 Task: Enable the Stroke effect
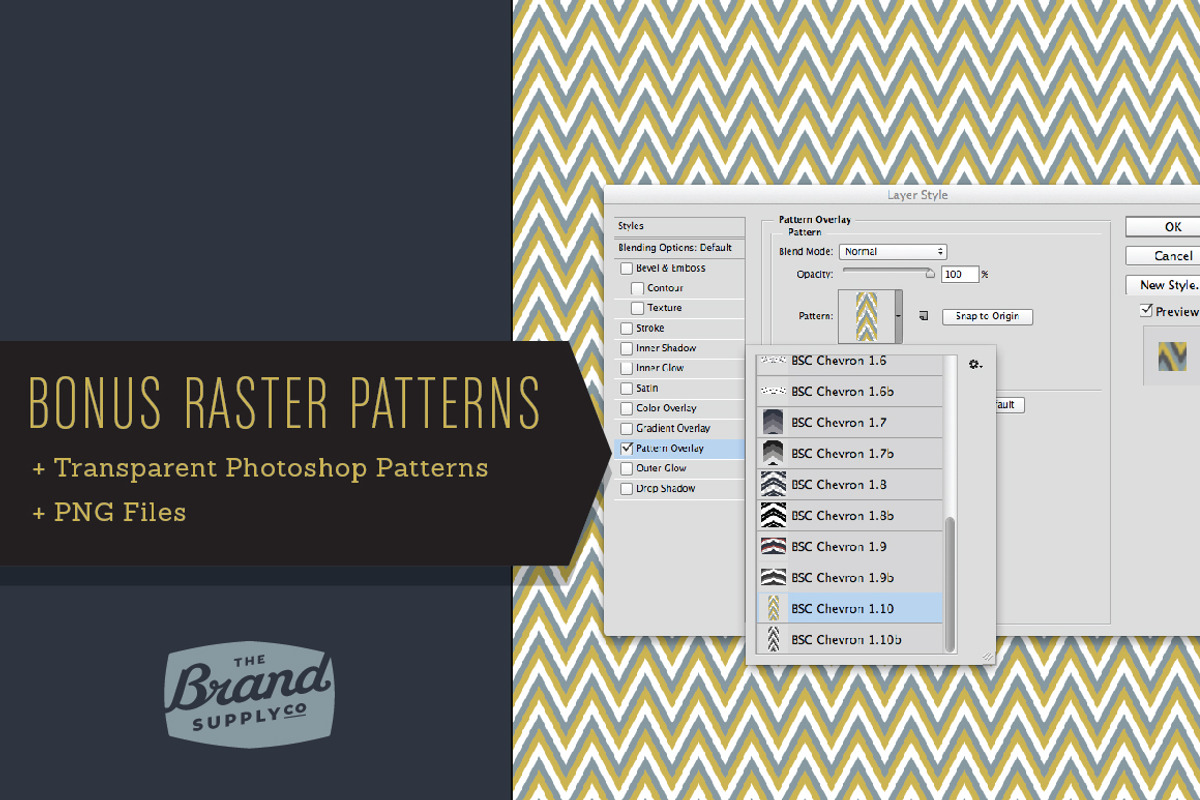pyautogui.click(x=627, y=328)
